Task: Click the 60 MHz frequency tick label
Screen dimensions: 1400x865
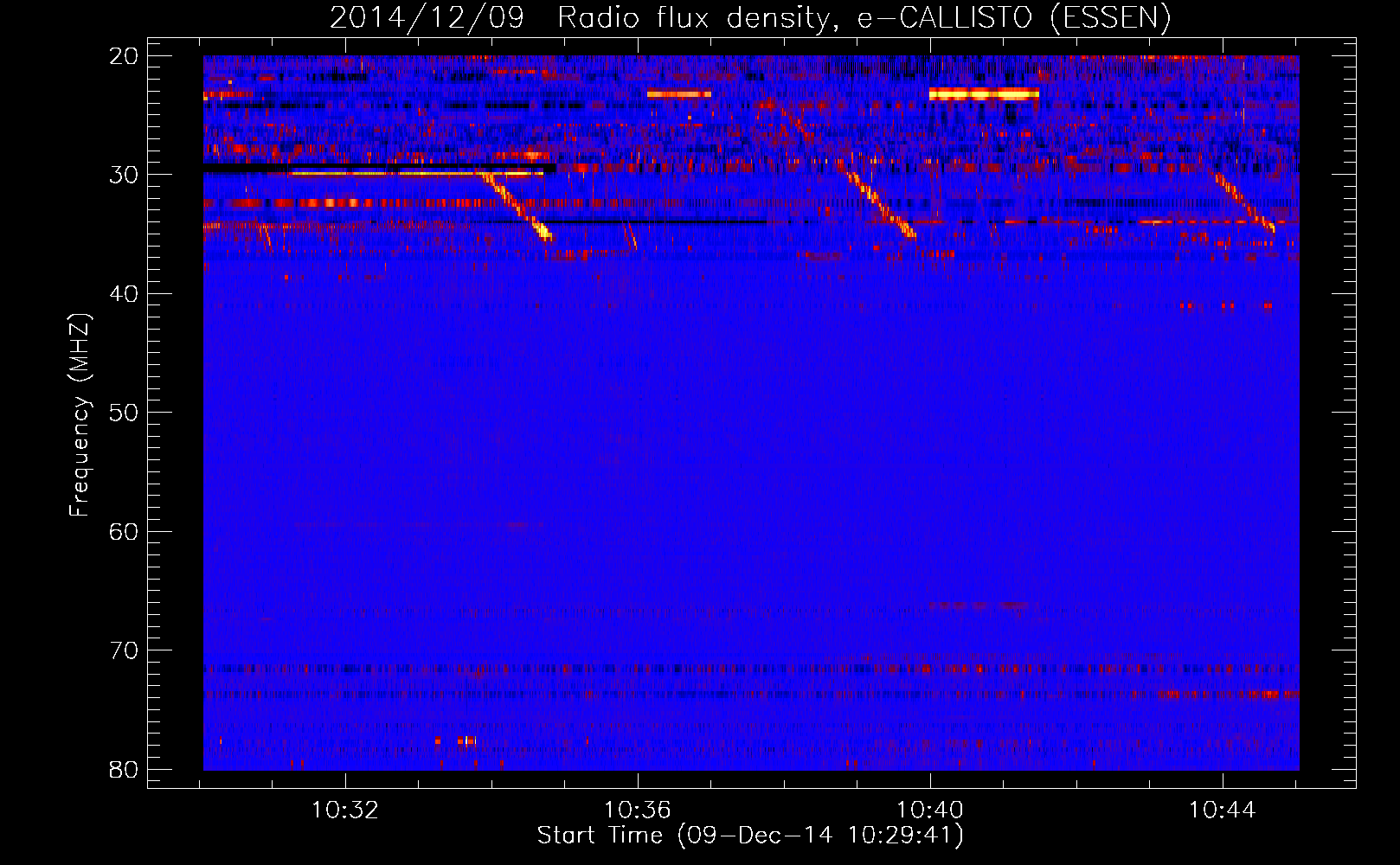Action: [x=124, y=531]
